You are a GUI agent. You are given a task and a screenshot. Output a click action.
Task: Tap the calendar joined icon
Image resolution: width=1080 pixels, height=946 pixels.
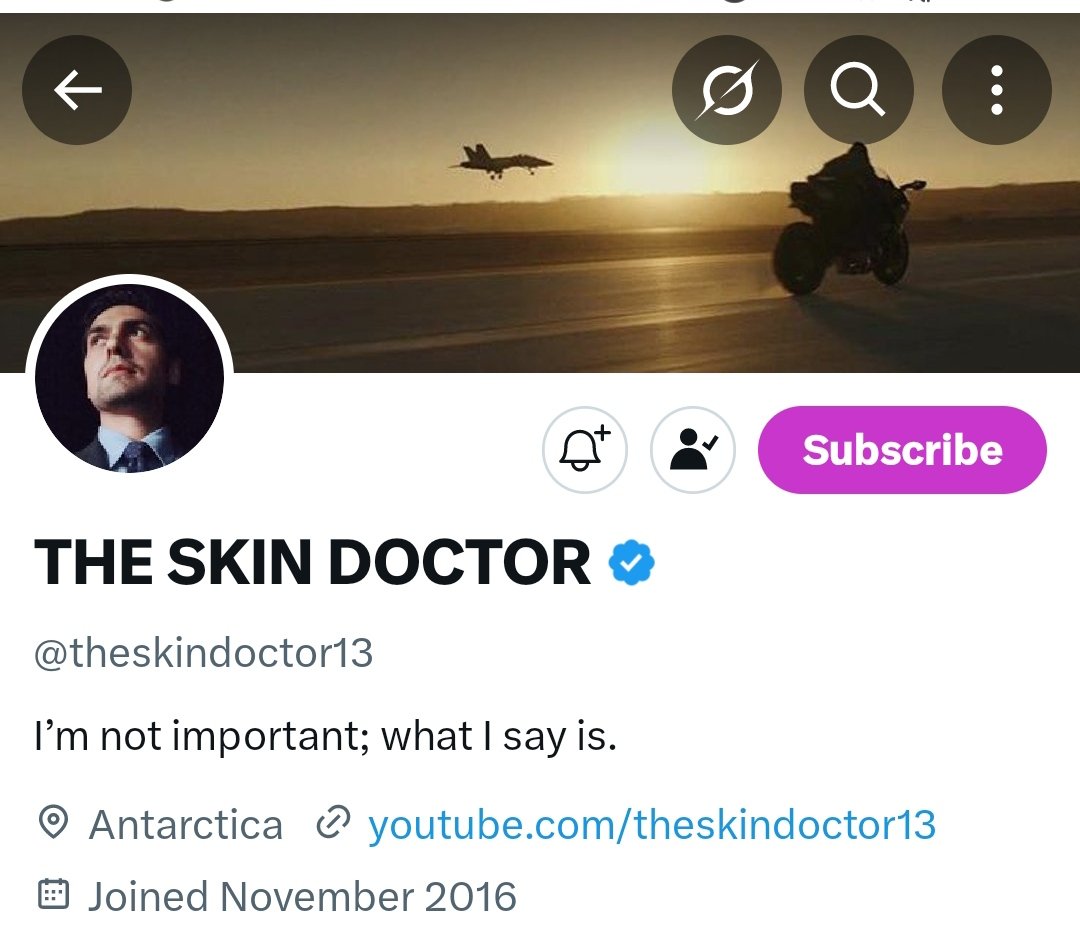(x=53, y=894)
